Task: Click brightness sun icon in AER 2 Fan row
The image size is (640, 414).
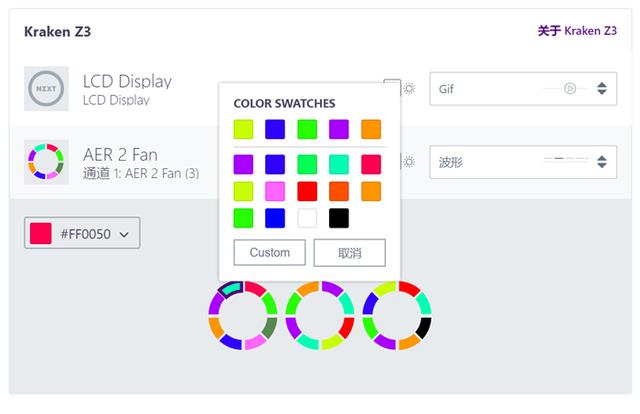Action: click(x=409, y=162)
